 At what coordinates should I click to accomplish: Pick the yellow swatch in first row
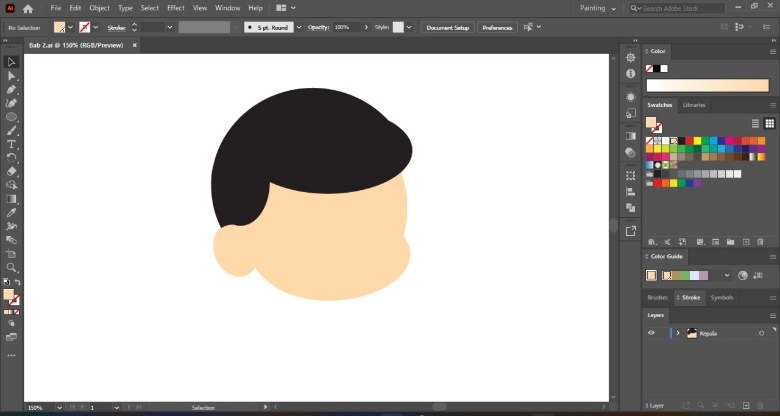pos(697,141)
